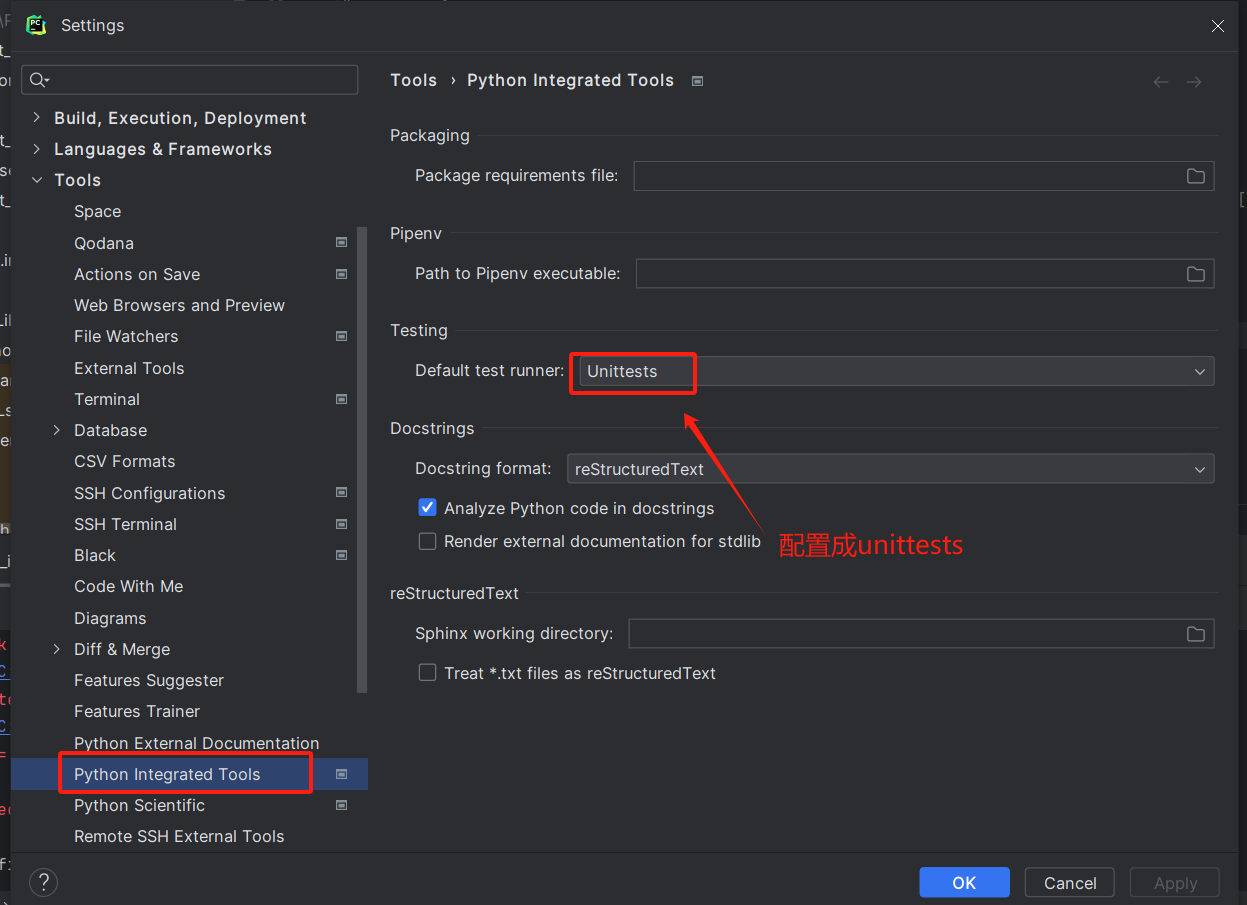This screenshot has height=905, width=1247.
Task: Enable Render external documentation for stdlib
Action: (x=428, y=541)
